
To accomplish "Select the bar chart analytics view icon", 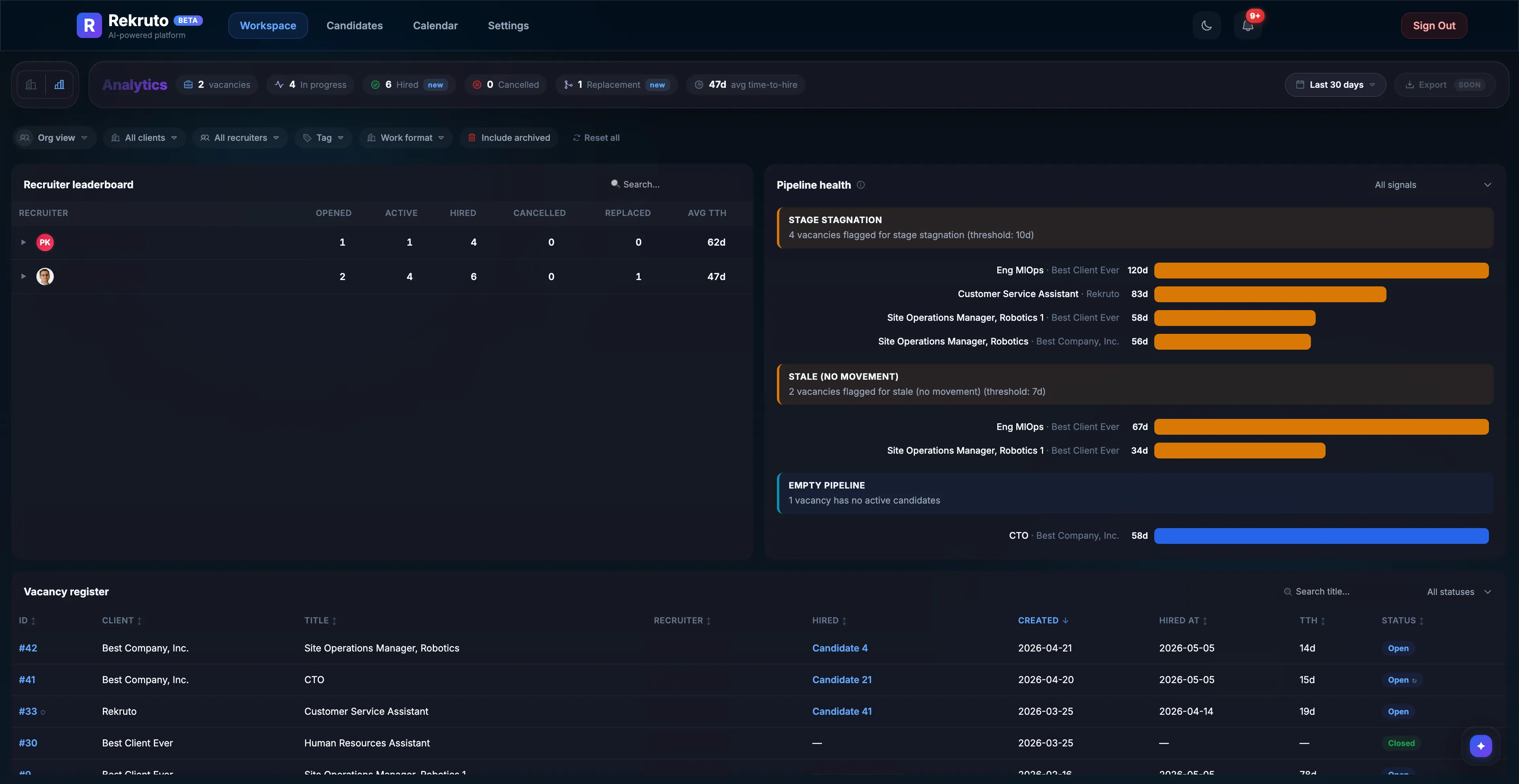I will point(60,85).
